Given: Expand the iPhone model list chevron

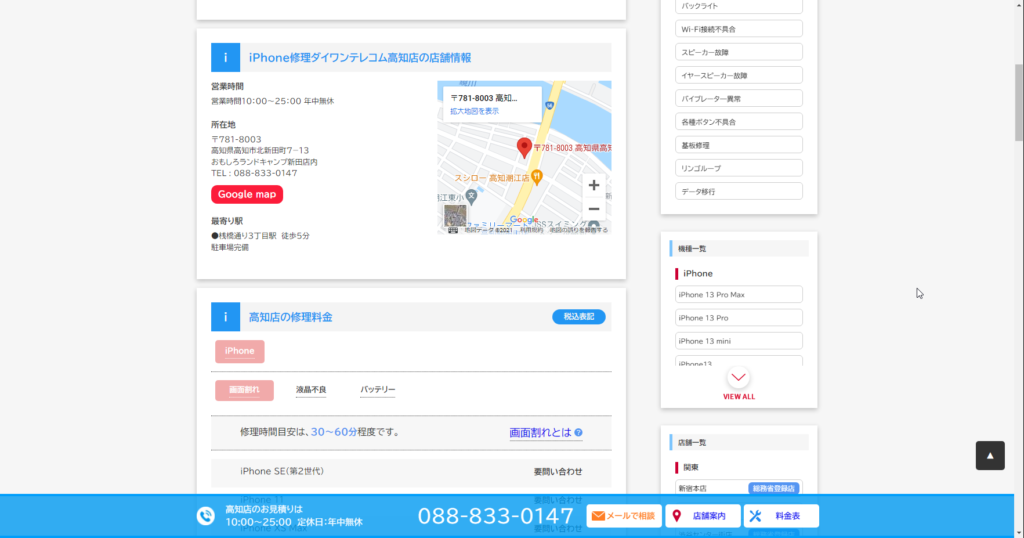Looking at the screenshot, I should [x=739, y=377].
